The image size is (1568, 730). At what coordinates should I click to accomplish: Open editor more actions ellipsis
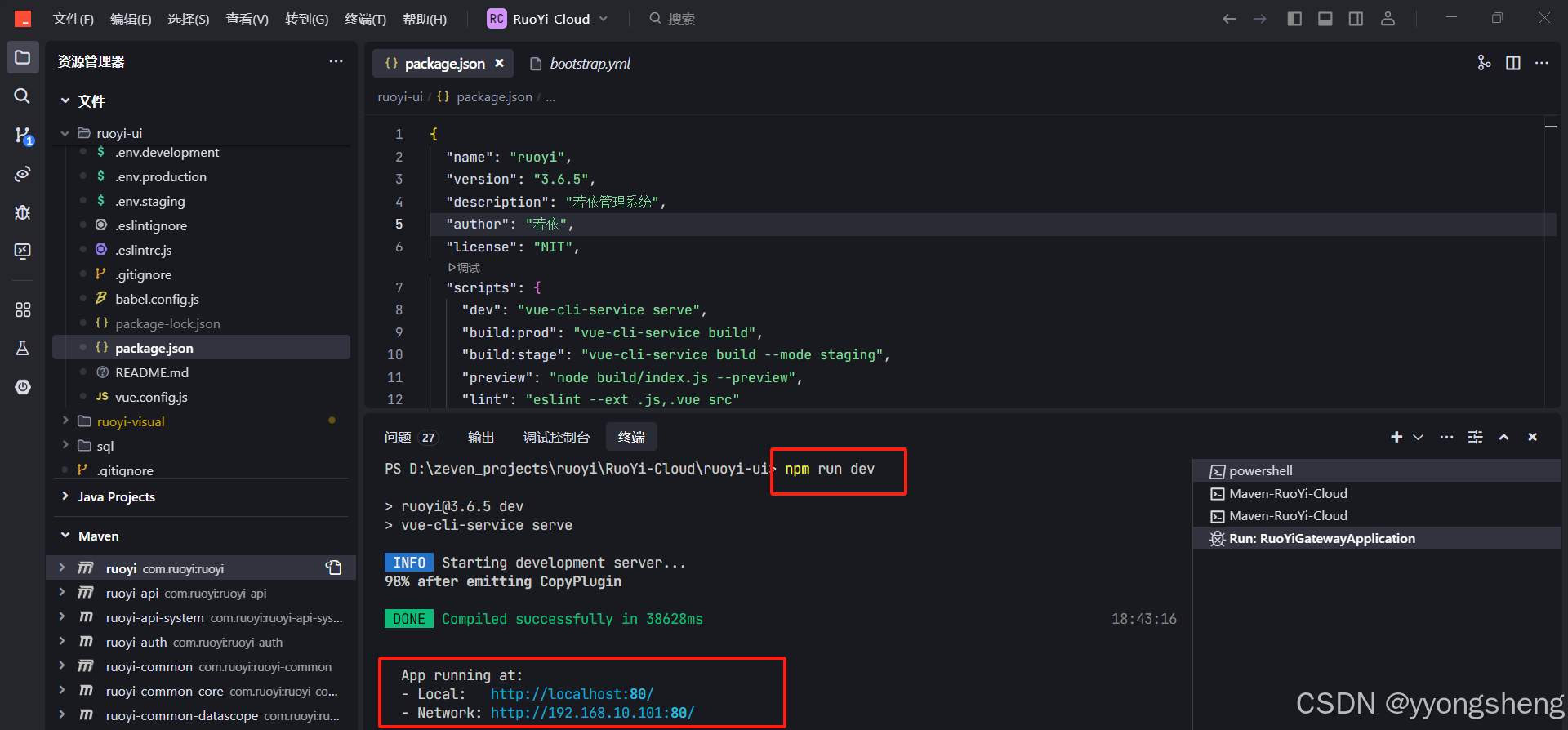1542,63
